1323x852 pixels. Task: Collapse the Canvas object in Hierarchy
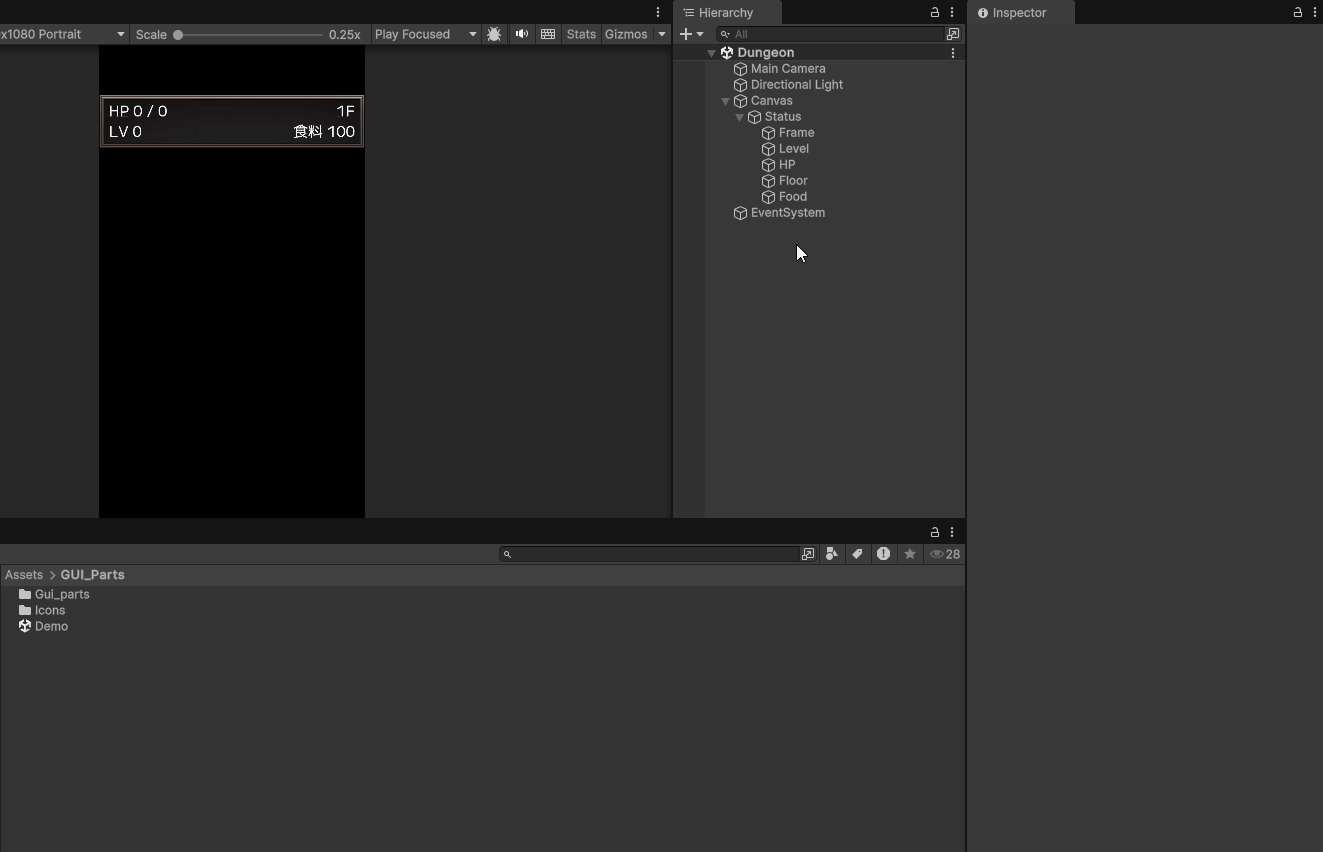(x=725, y=101)
